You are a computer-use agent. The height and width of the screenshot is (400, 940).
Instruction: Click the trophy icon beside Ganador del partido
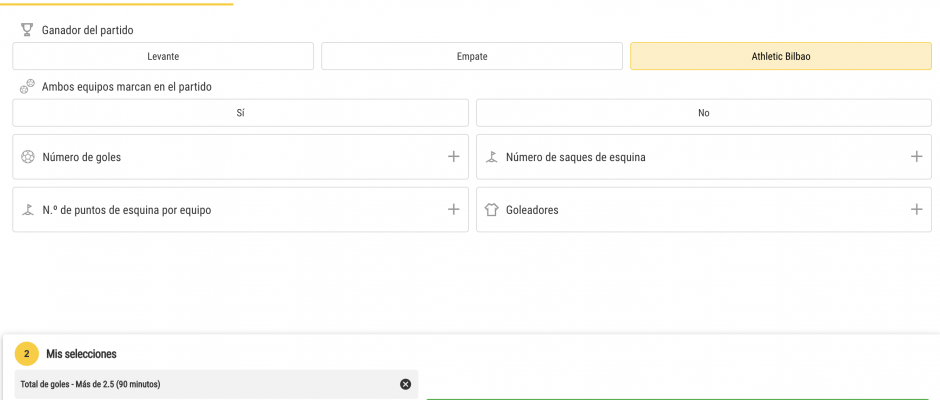[26, 29]
